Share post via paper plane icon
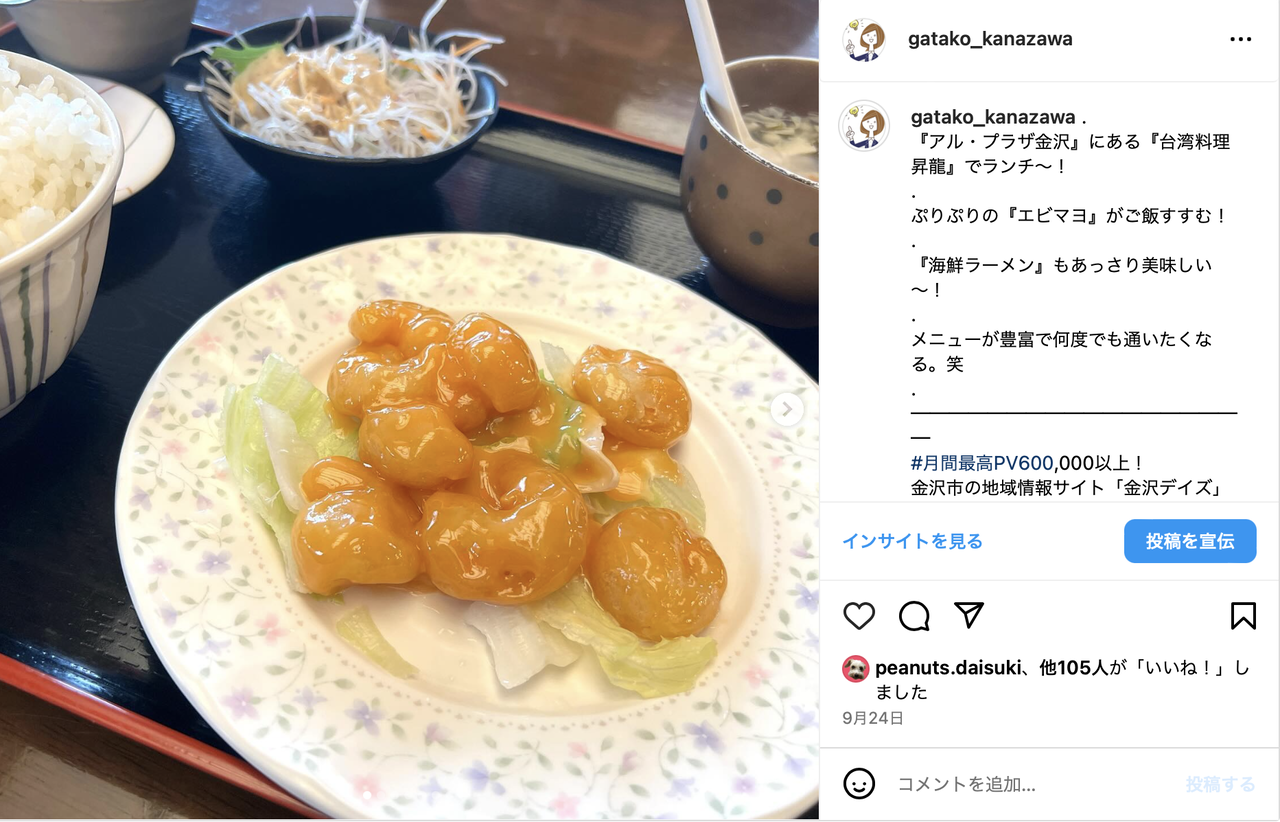 tap(969, 615)
